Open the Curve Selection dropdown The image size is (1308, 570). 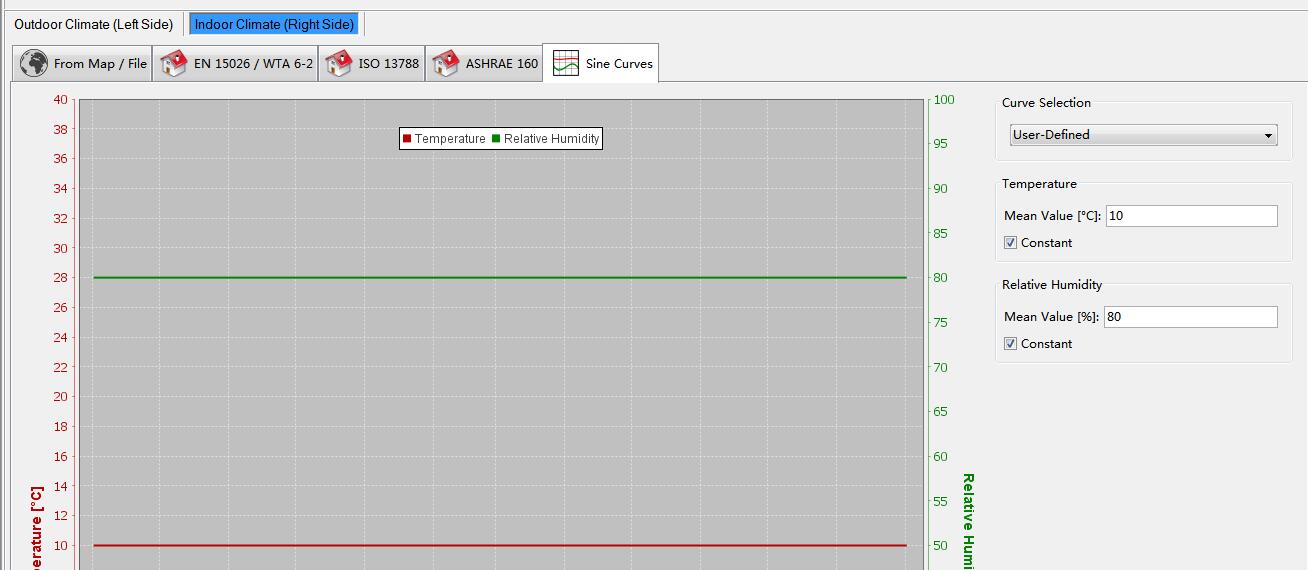(1142, 135)
